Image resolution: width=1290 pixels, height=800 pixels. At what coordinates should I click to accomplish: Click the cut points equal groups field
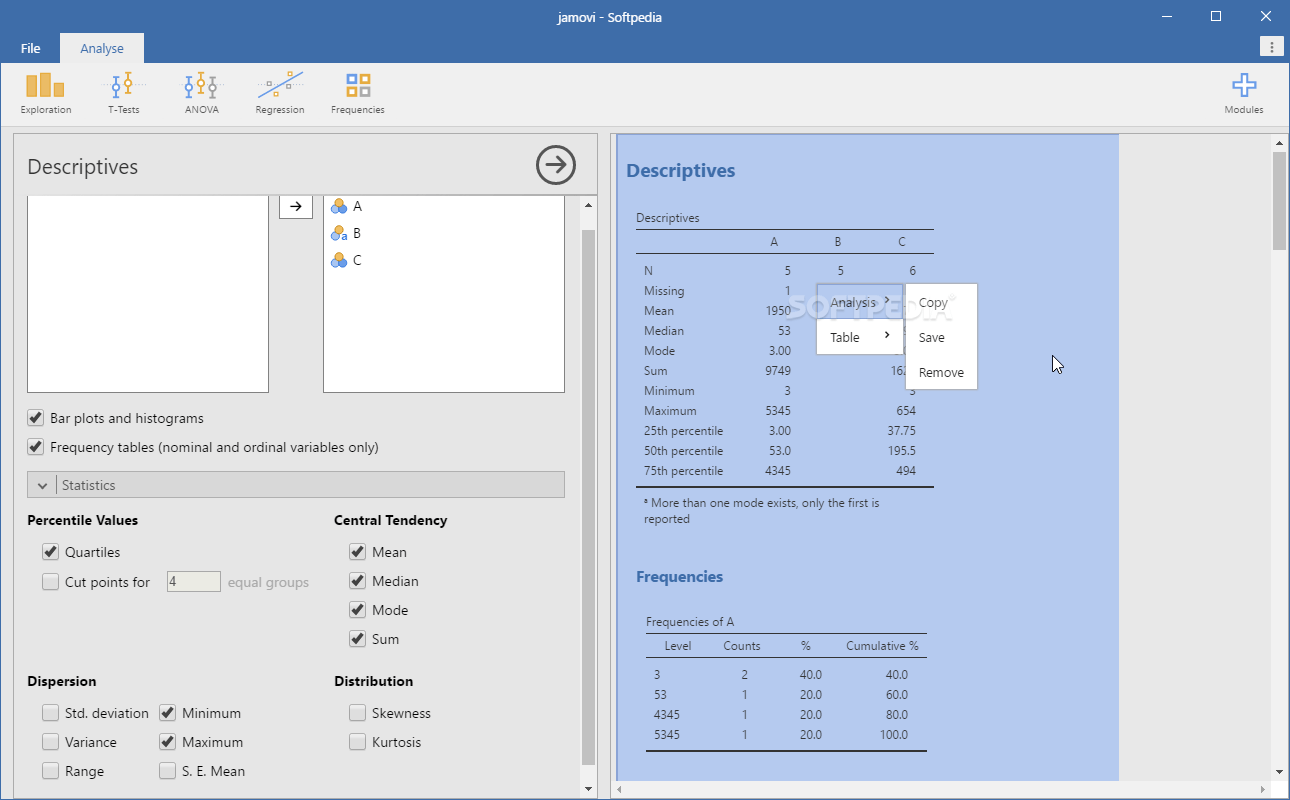(x=194, y=582)
